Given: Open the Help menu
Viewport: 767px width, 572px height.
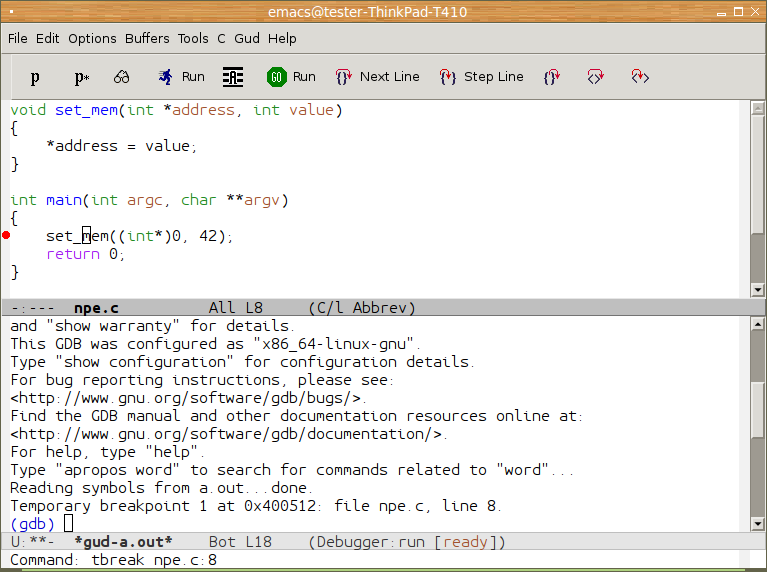Looking at the screenshot, I should point(282,38).
